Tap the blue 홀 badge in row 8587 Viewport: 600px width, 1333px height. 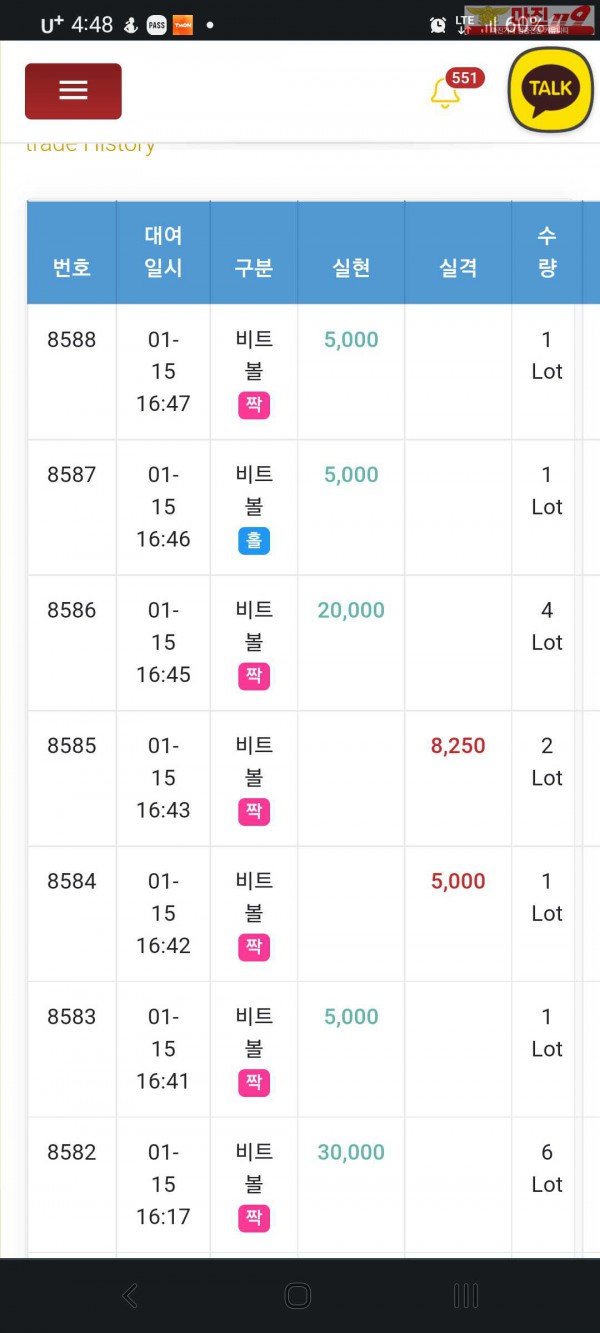[x=254, y=541]
